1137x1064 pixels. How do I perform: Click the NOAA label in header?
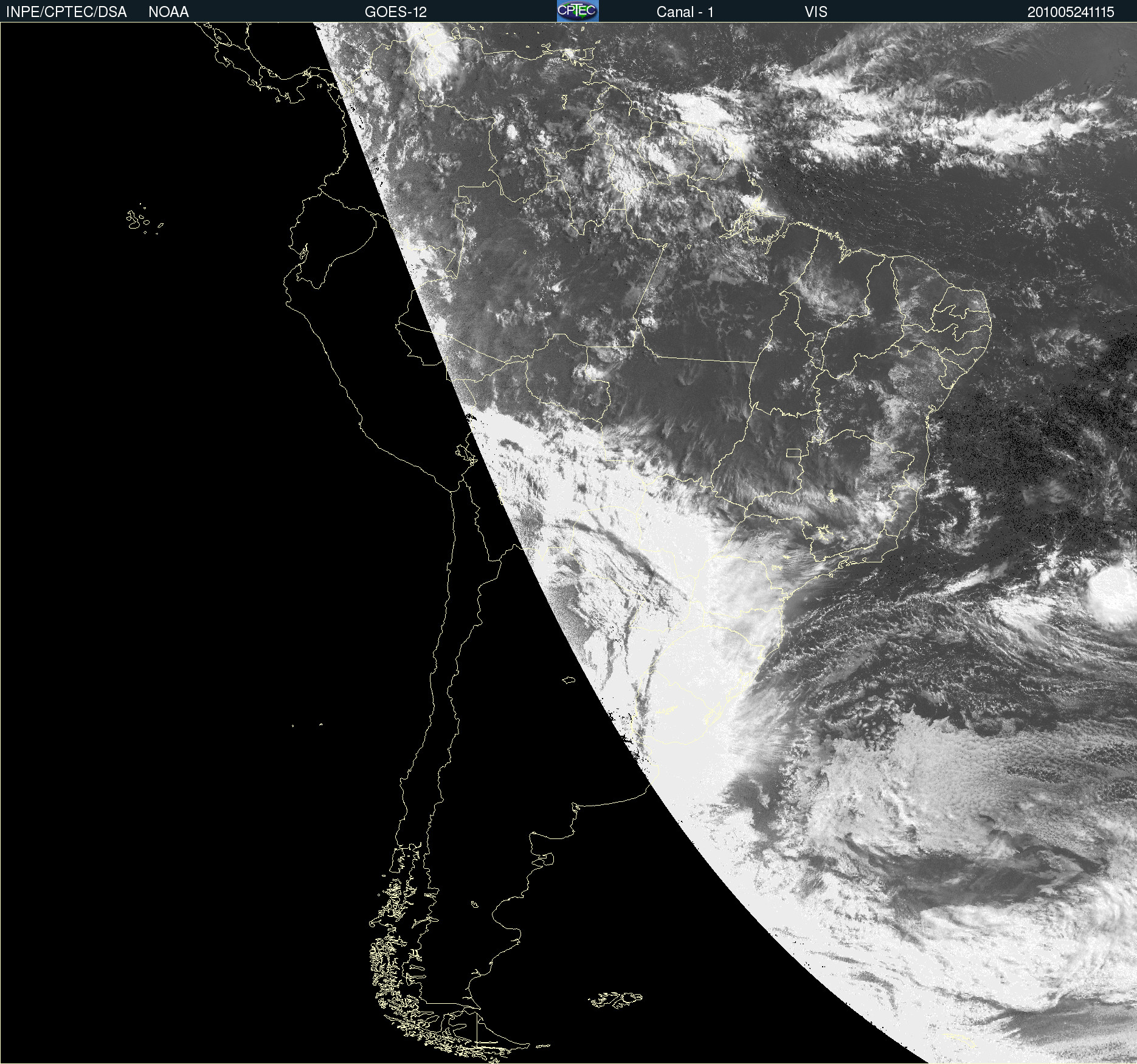tap(168, 12)
